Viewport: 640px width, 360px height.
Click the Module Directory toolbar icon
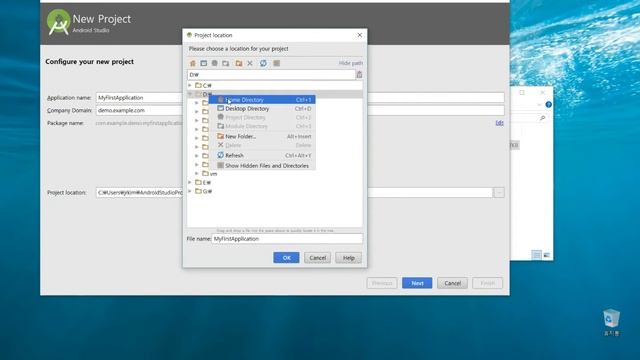point(225,63)
